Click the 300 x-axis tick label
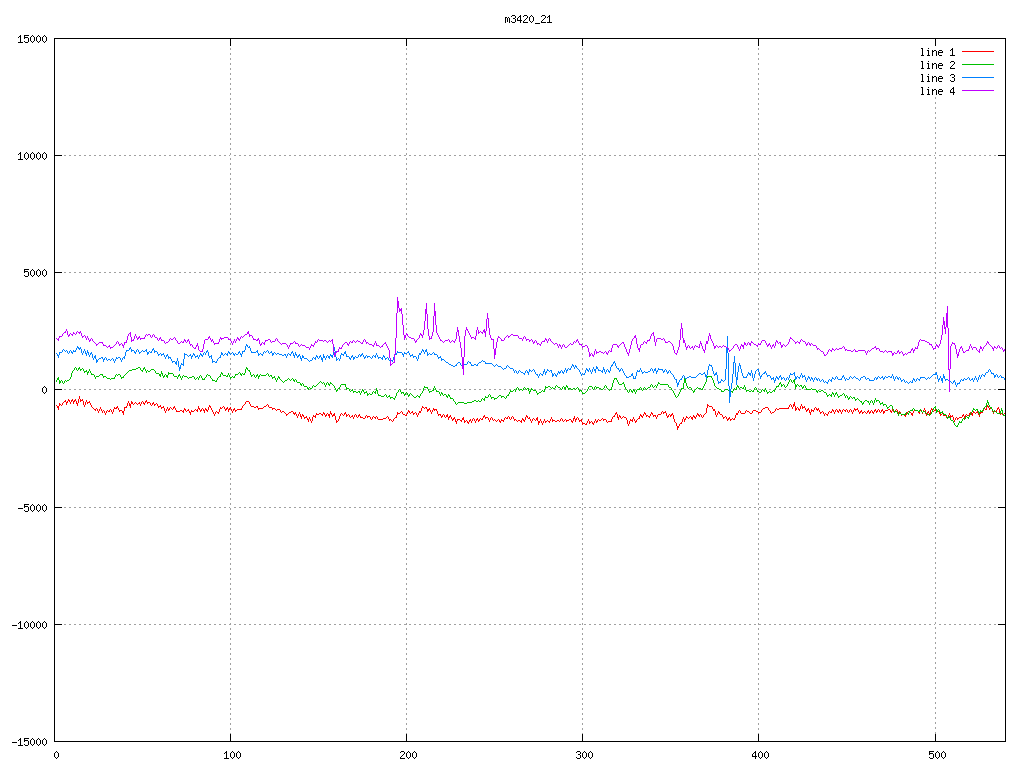This screenshot has width=1024, height=768. 583,755
